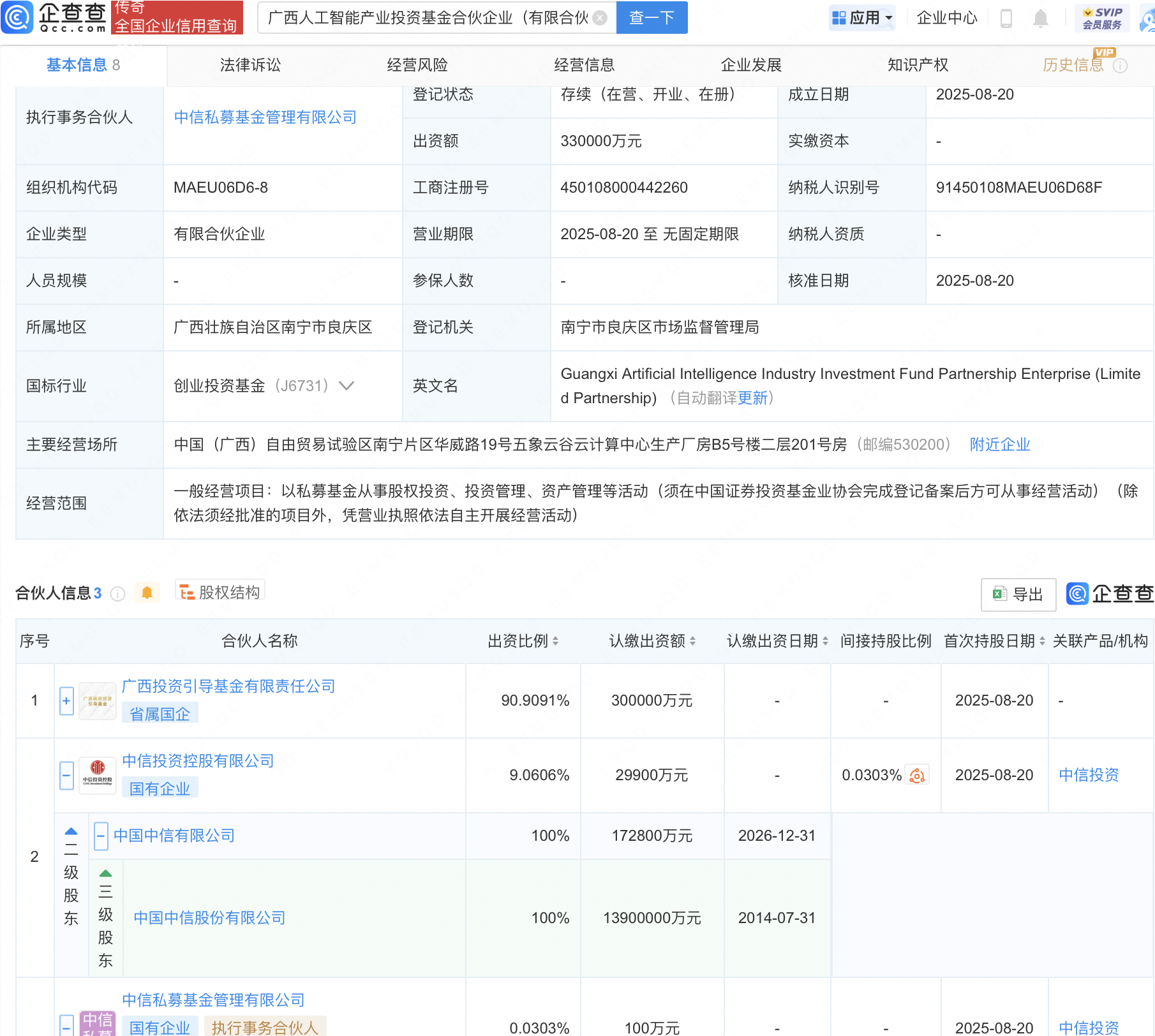Viewport: 1155px width, 1036px height.
Task: Open 中信投资控股 company logo
Action: [x=98, y=775]
